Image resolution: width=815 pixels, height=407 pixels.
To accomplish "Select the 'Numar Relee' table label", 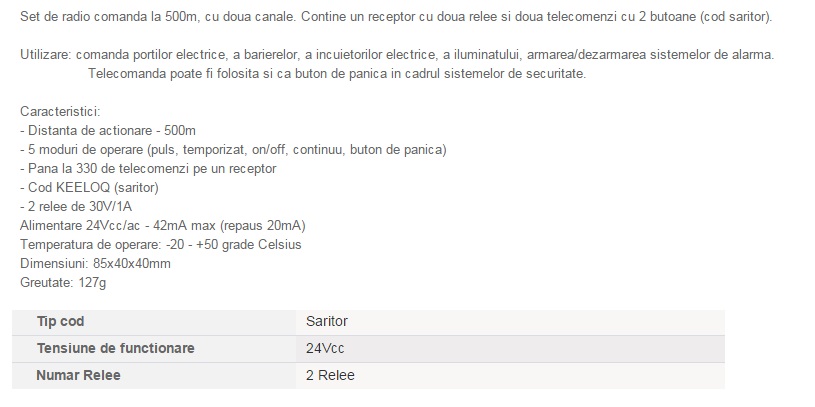I will click(75, 375).
